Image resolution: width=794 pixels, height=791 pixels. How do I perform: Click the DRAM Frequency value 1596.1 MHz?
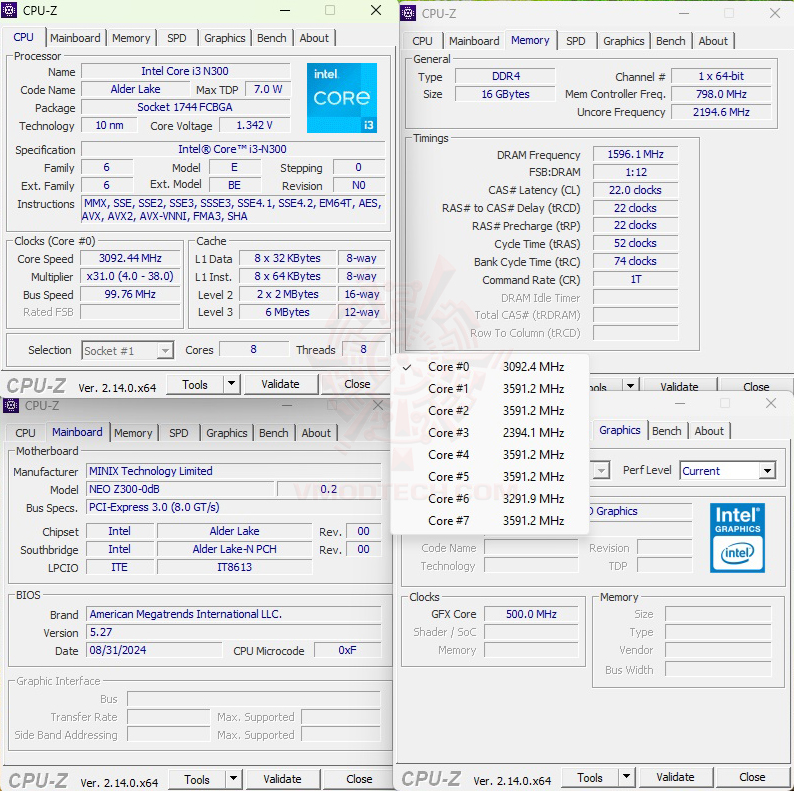[x=636, y=154]
